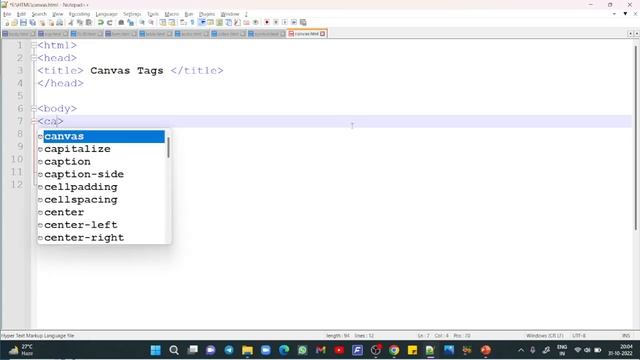Viewport: 640px width, 360px height.
Task: Choose canvas in the autocomplete list
Action: click(x=104, y=136)
